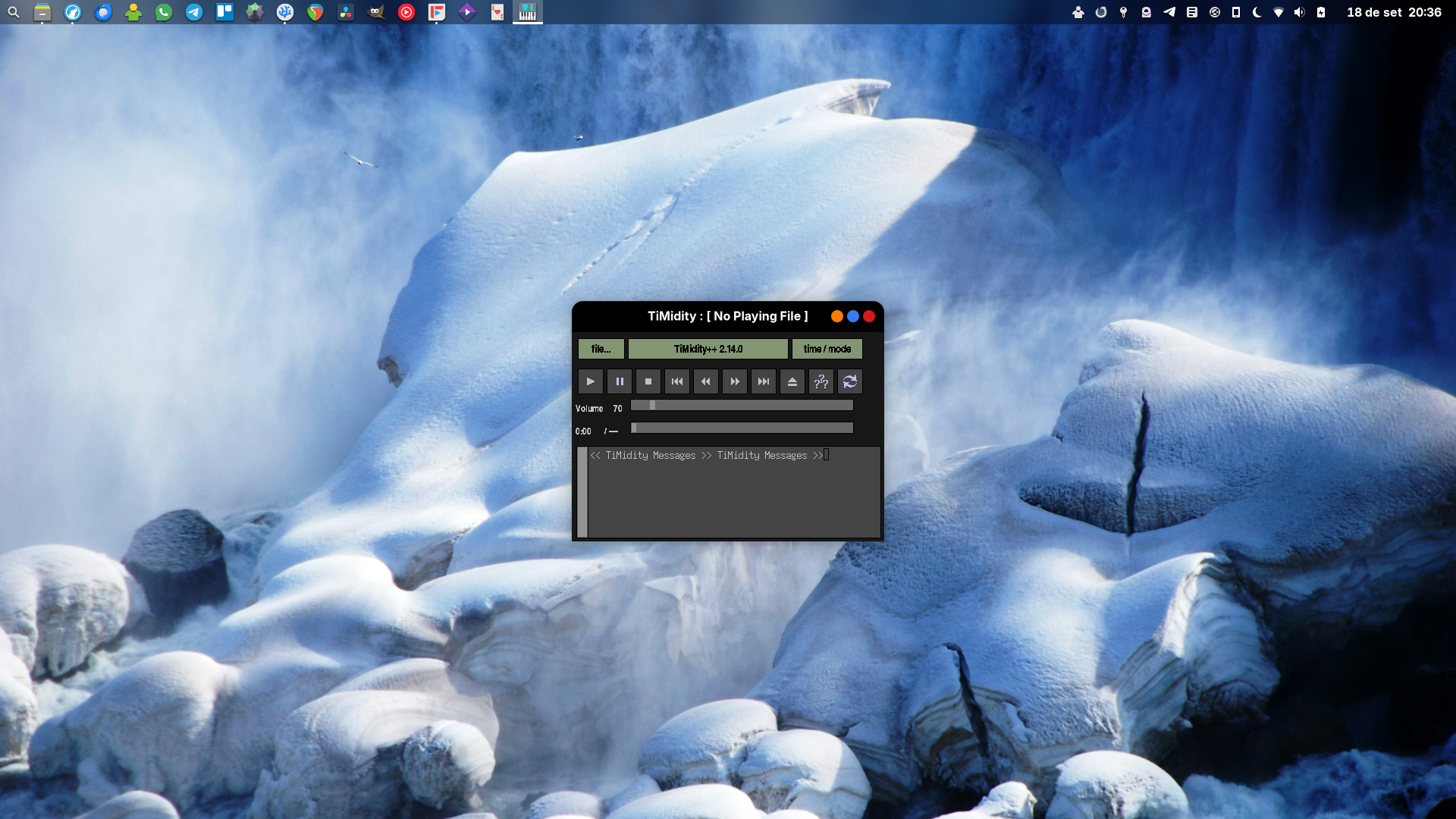
Task: Toggle shuffle with question marks icon
Action: pyautogui.click(x=821, y=381)
